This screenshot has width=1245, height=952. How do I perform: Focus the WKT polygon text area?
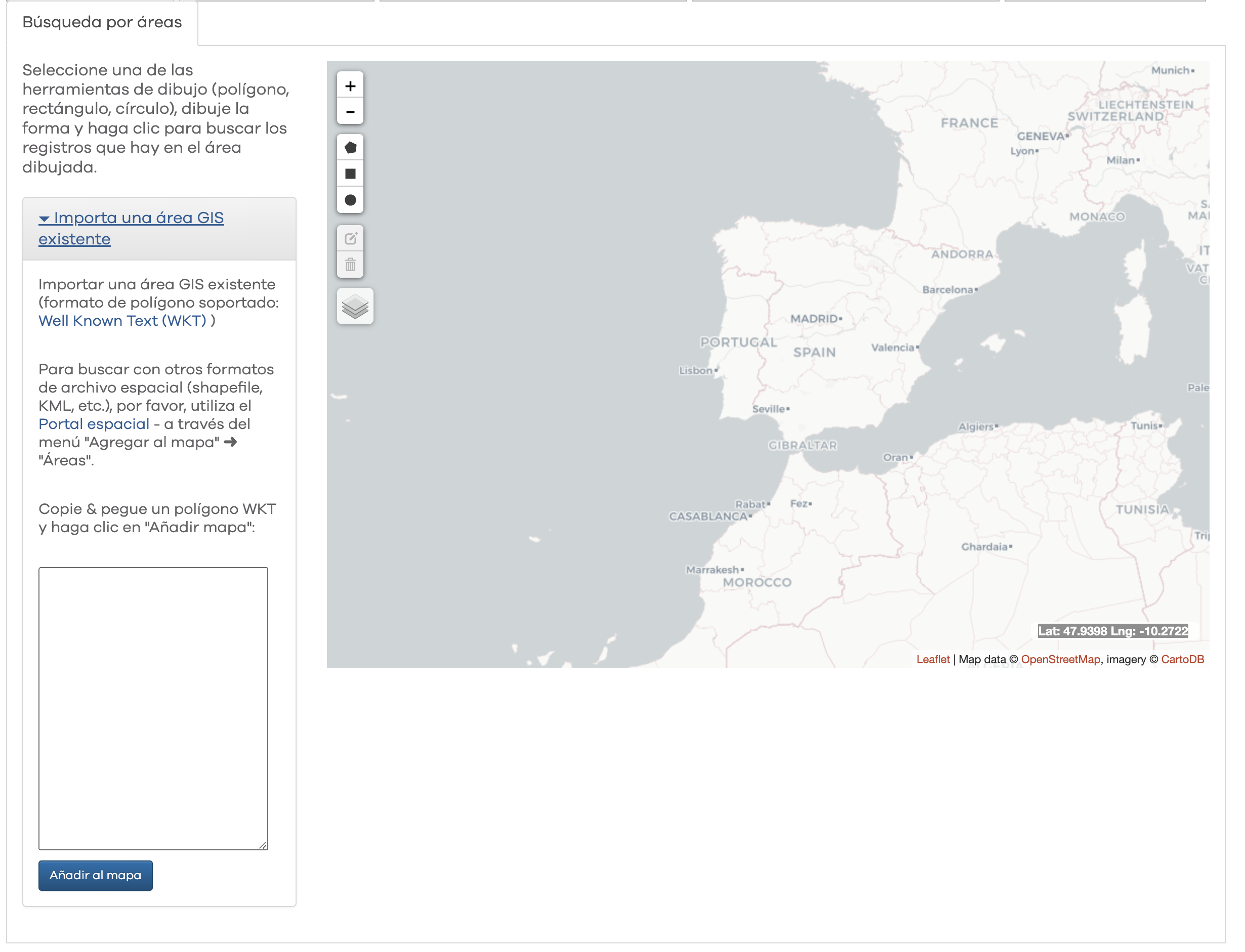click(153, 708)
